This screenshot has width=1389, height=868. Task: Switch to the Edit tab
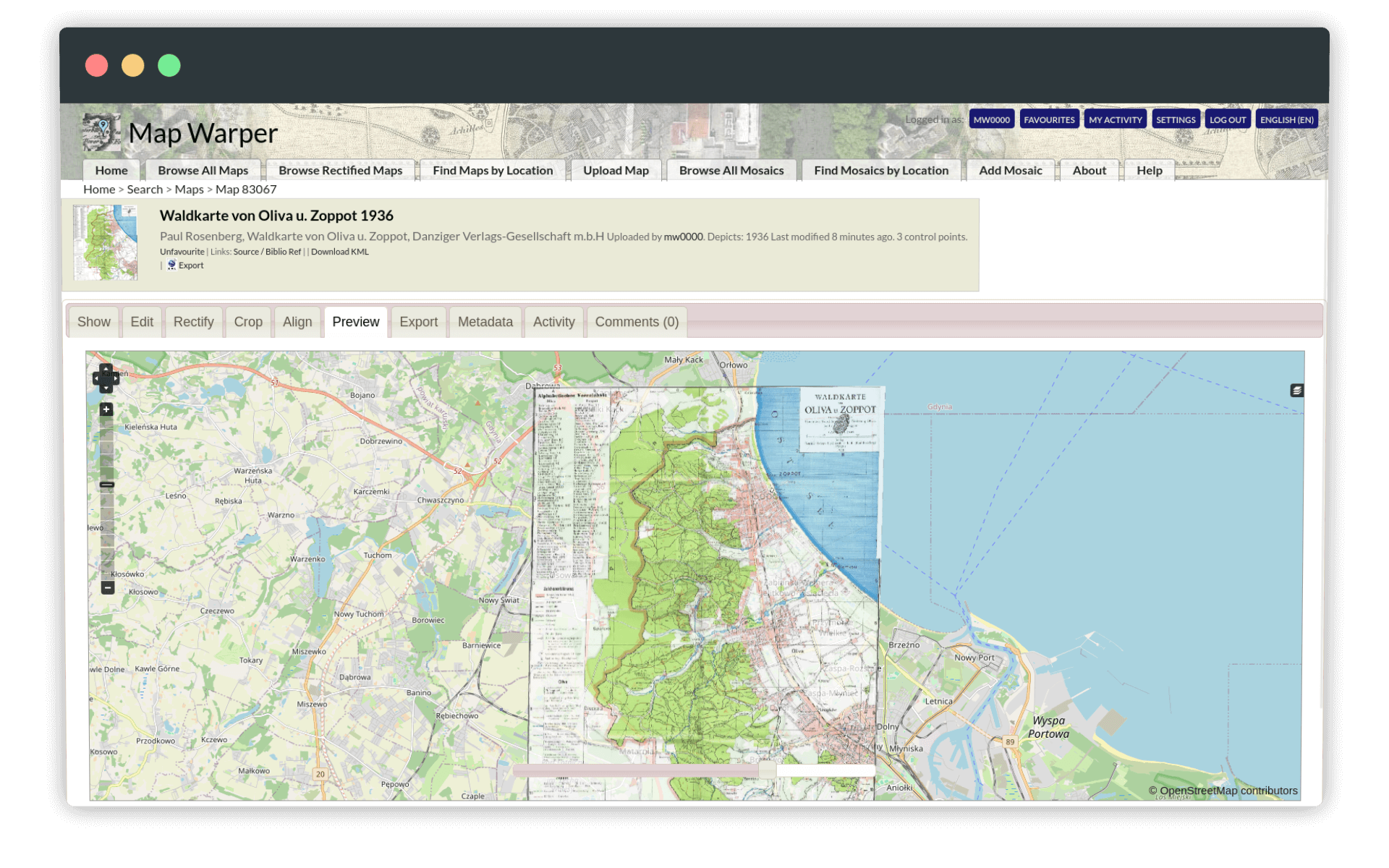click(x=142, y=322)
